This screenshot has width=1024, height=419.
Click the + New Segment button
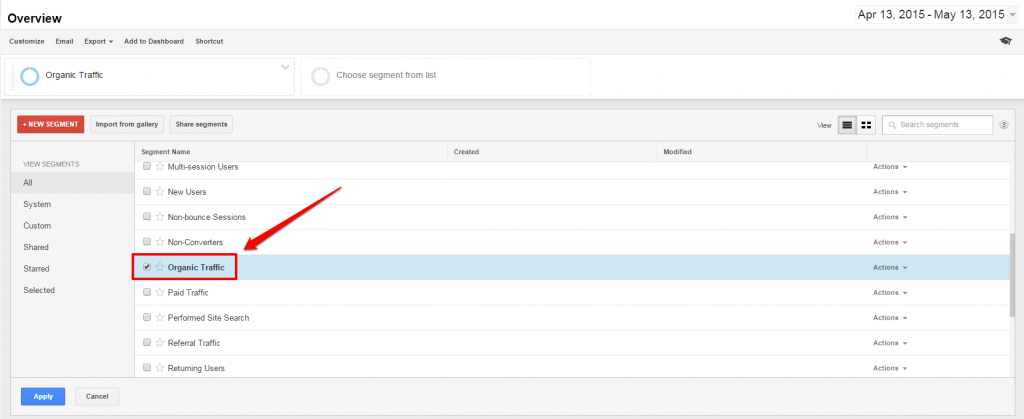(x=51, y=124)
